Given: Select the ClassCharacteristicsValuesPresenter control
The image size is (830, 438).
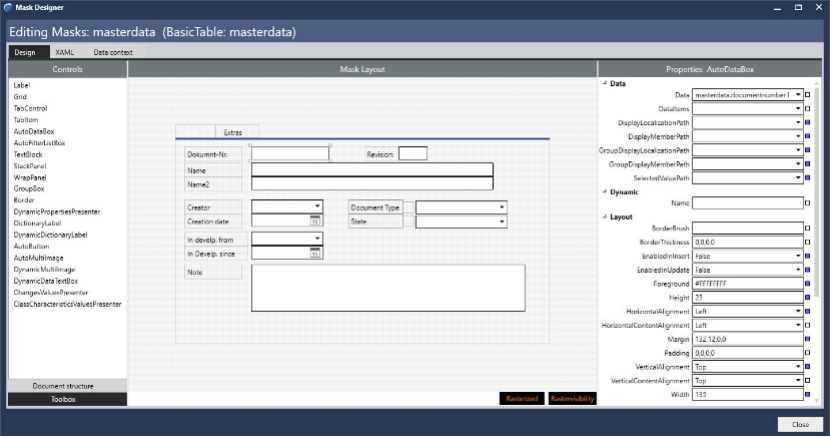Looking at the screenshot, I should (x=67, y=304).
